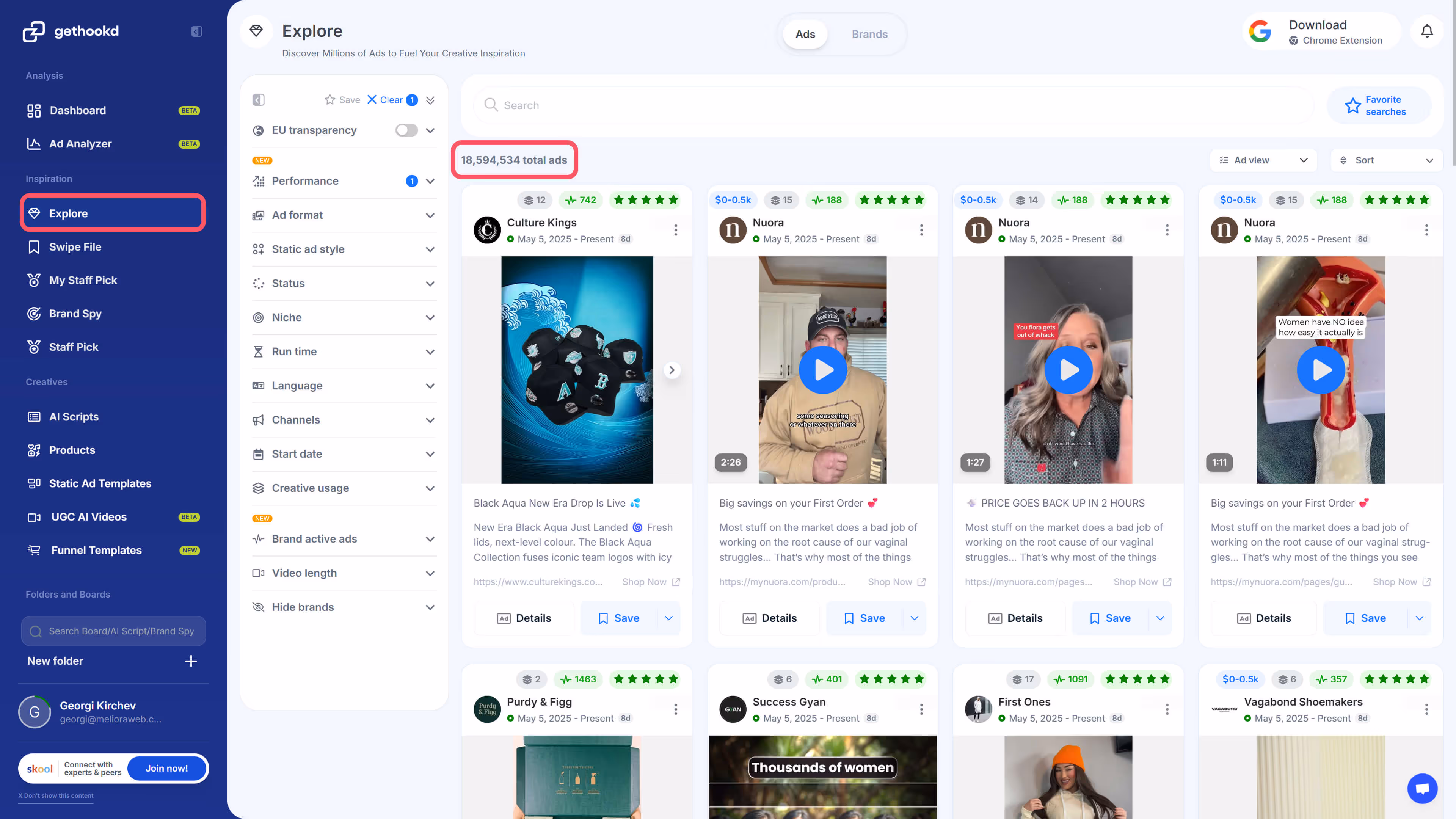
Task: Click the First Ones brand avatar
Action: click(x=978, y=709)
